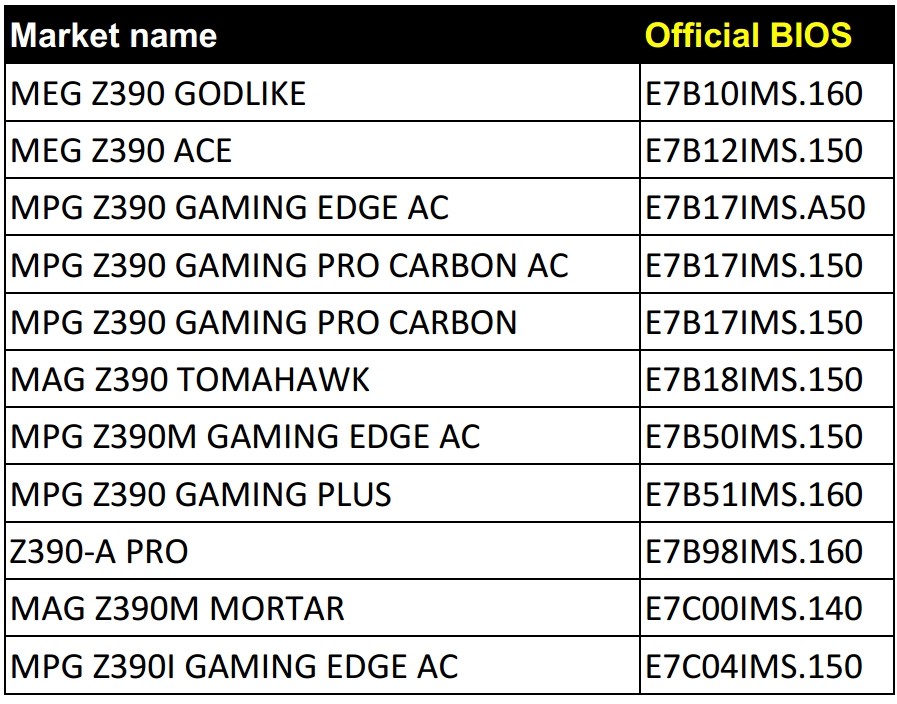This screenshot has height=704, width=897.
Task: Click BIOS version E7B17IMS.A50
Action: tap(755, 208)
